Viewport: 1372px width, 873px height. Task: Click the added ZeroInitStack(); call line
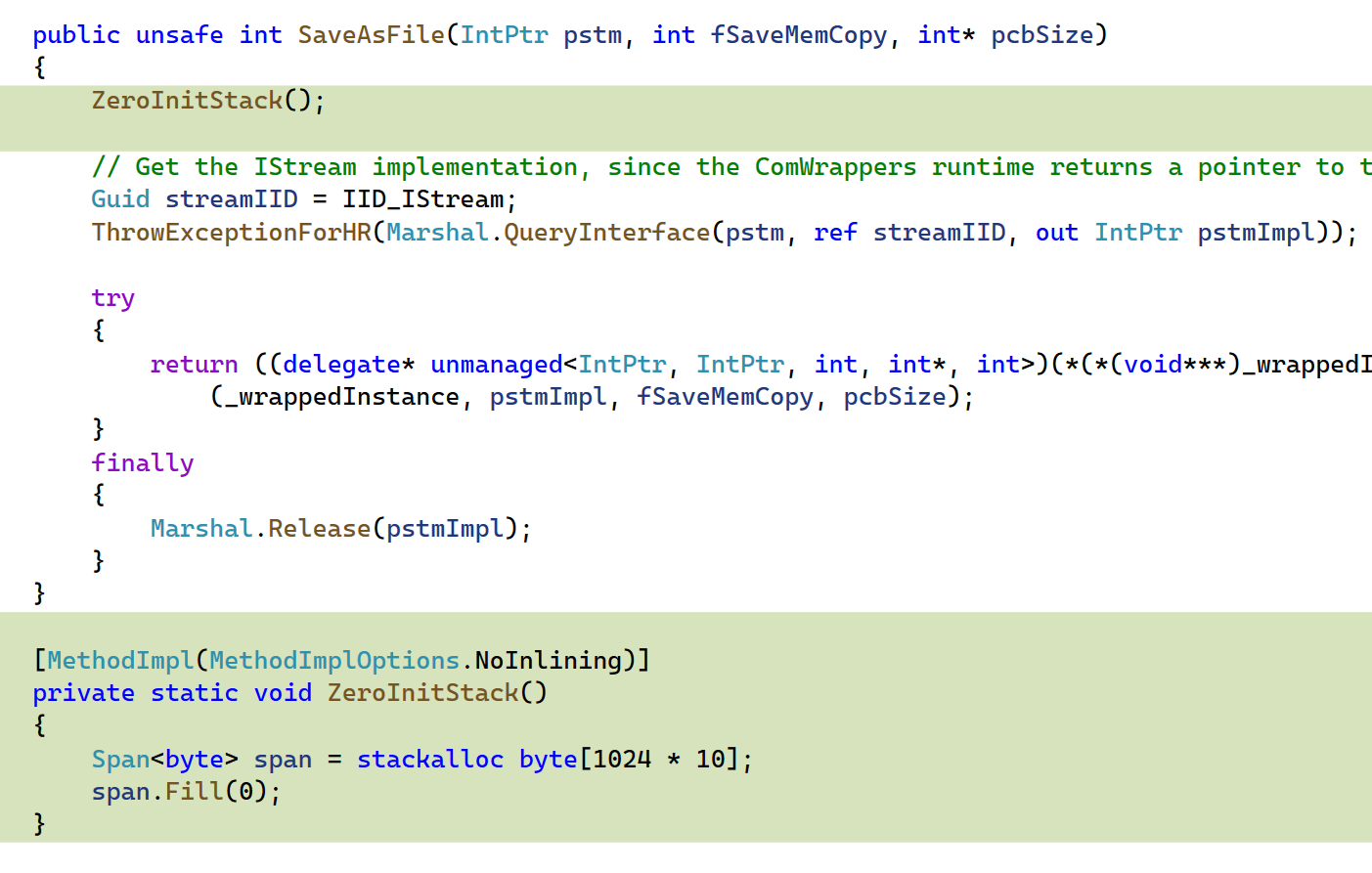click(208, 101)
